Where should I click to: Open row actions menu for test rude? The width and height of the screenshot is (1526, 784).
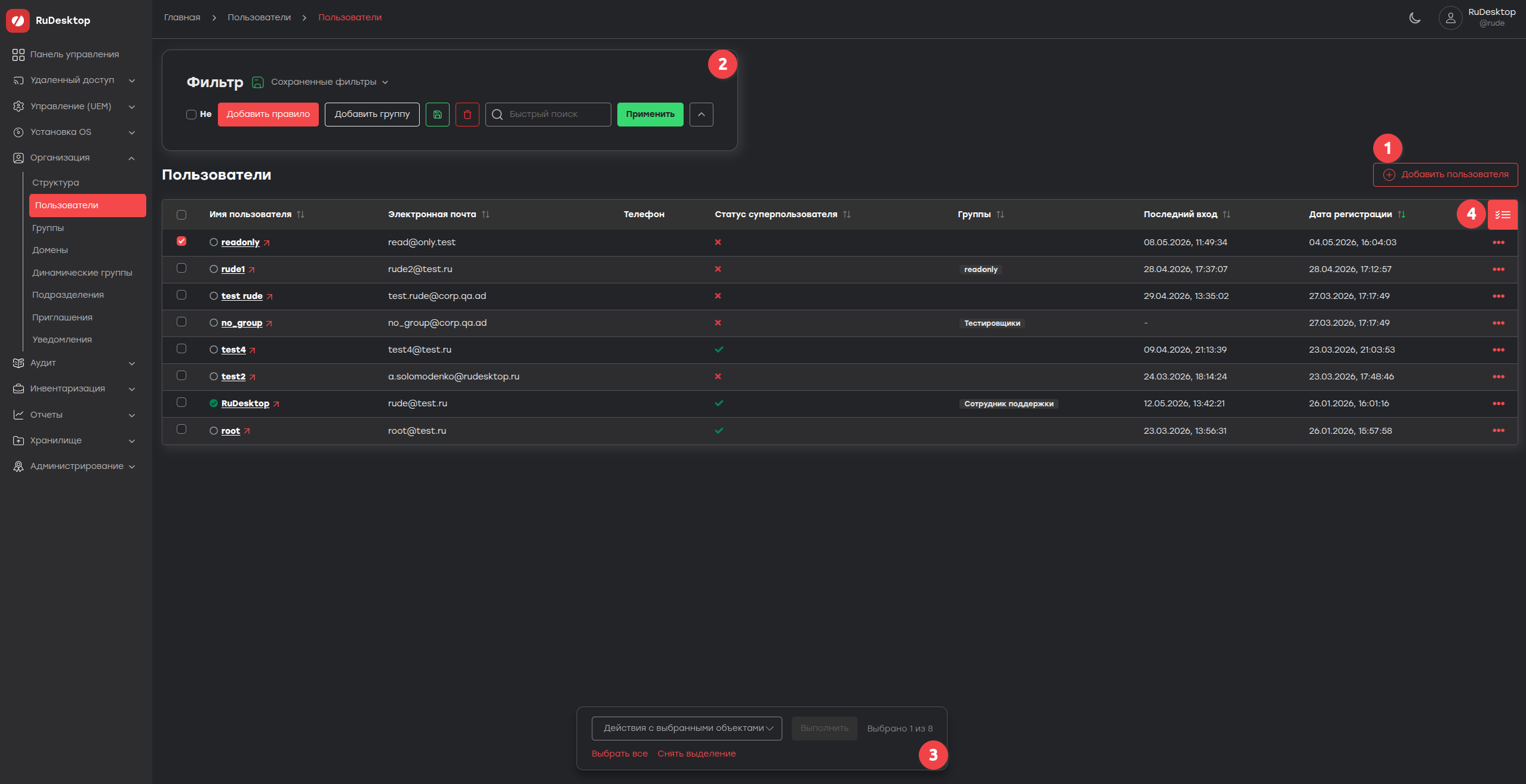pos(1499,297)
